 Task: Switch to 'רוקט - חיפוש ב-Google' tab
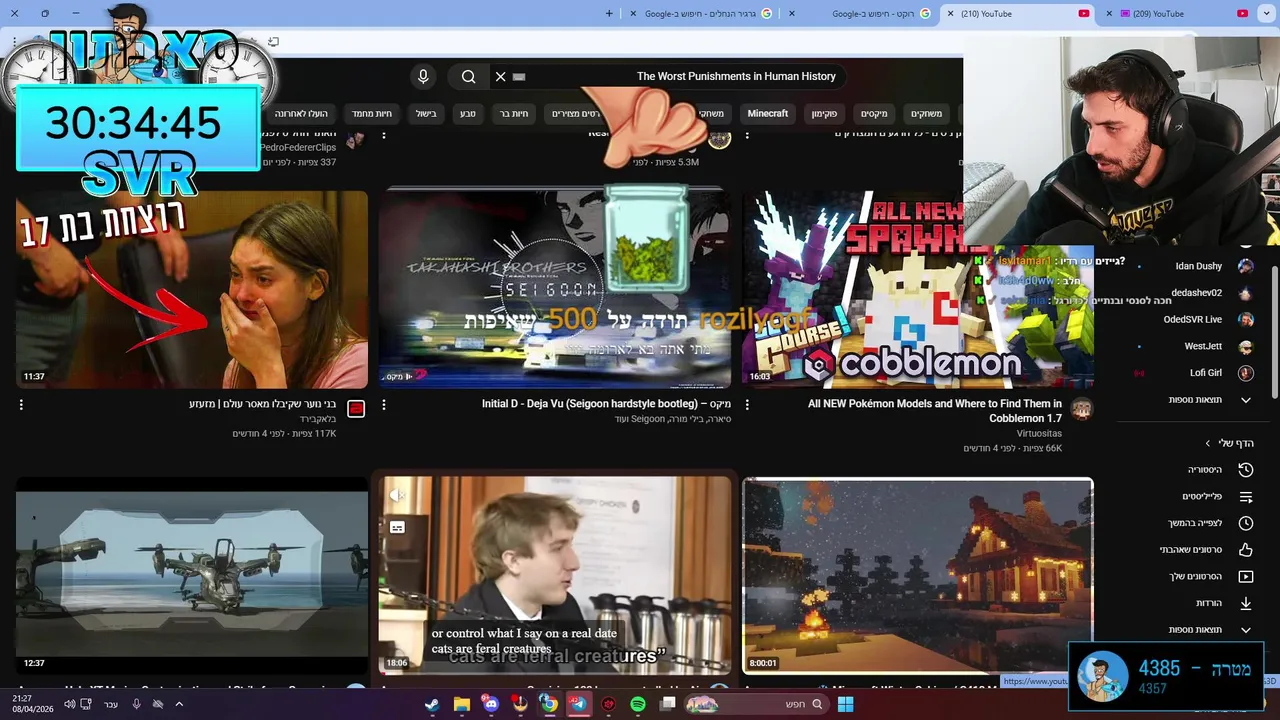(x=870, y=14)
